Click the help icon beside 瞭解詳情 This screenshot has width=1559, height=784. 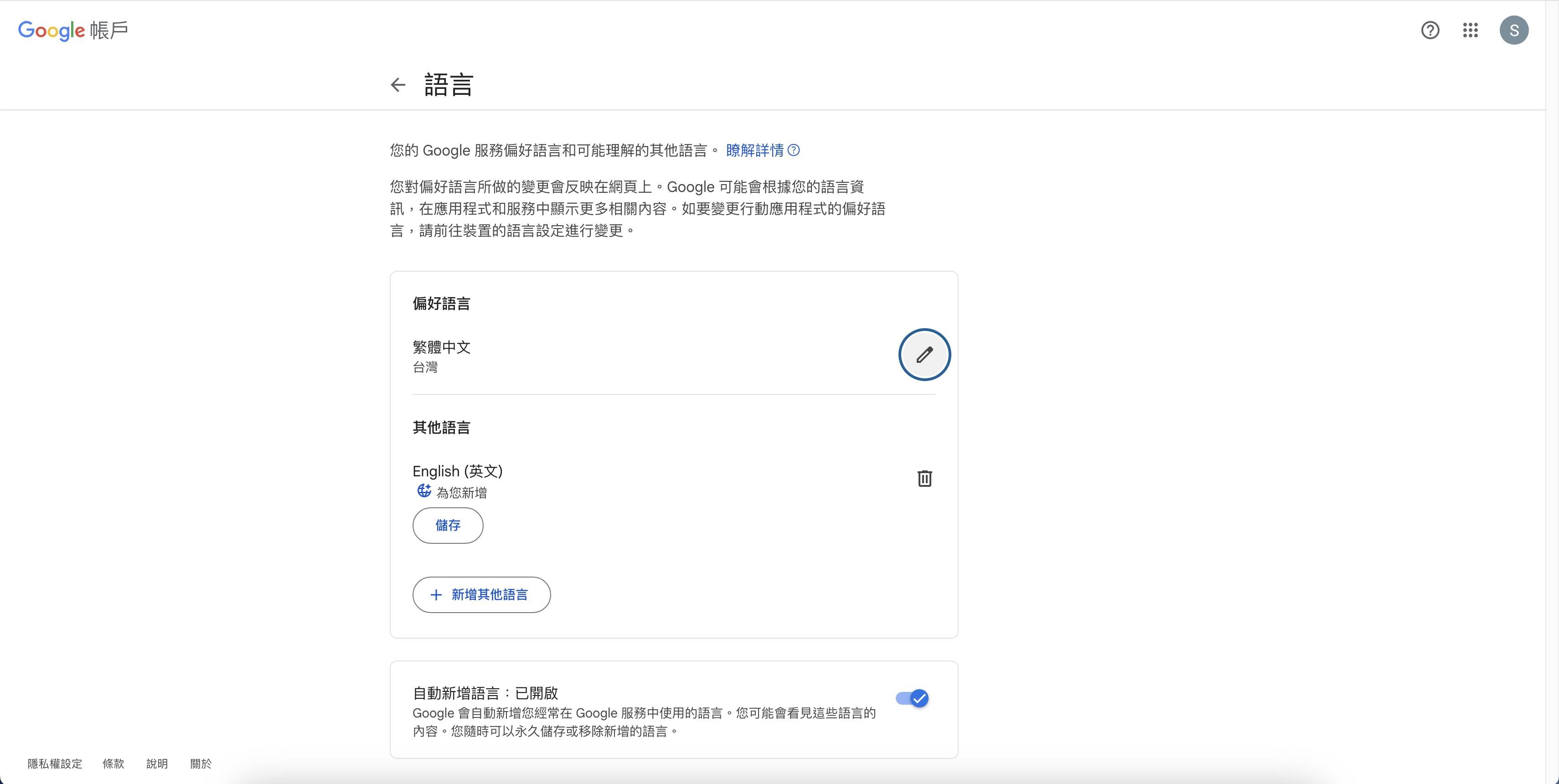coord(794,150)
